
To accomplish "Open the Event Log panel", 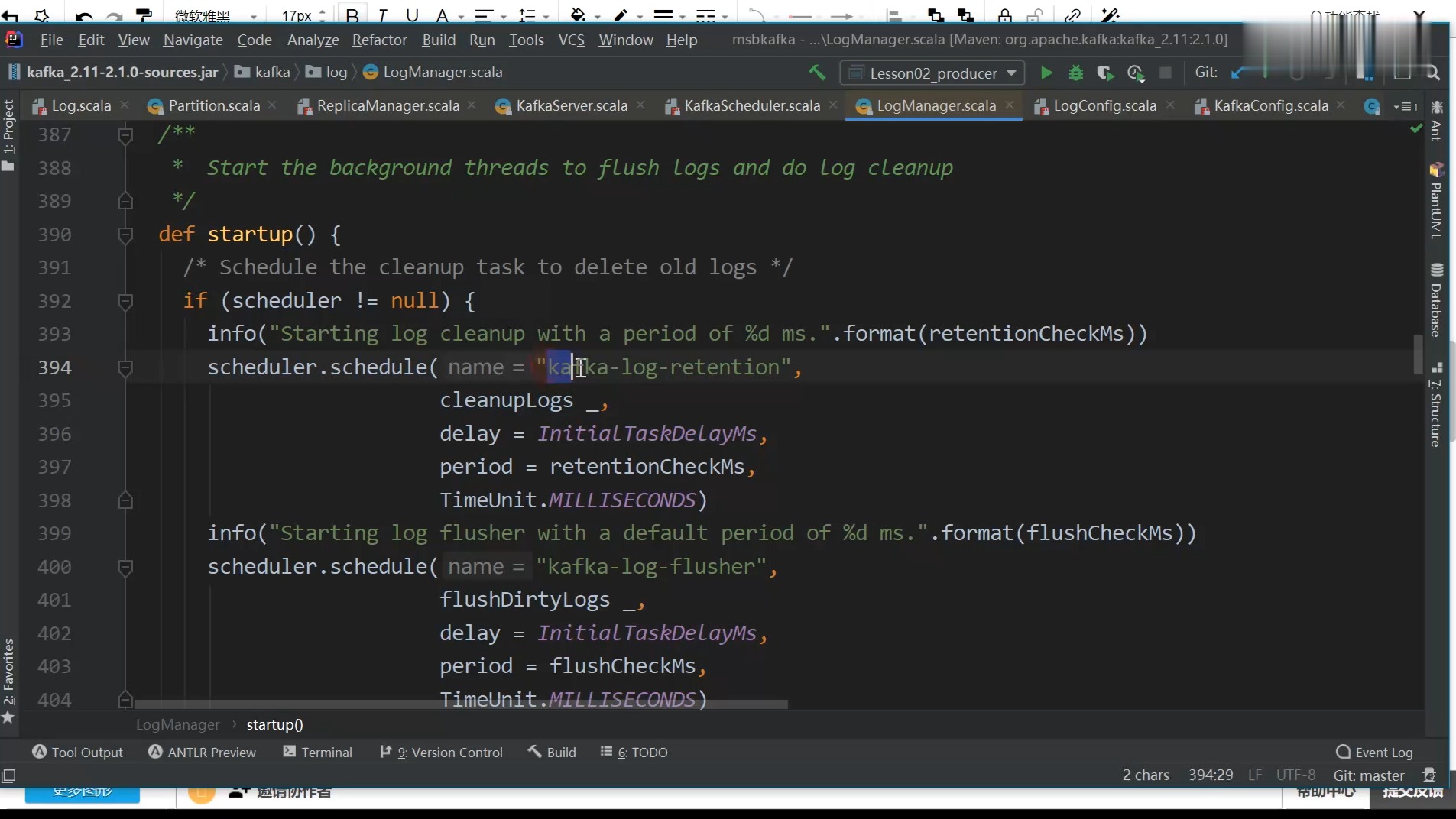I will pos(1374,753).
